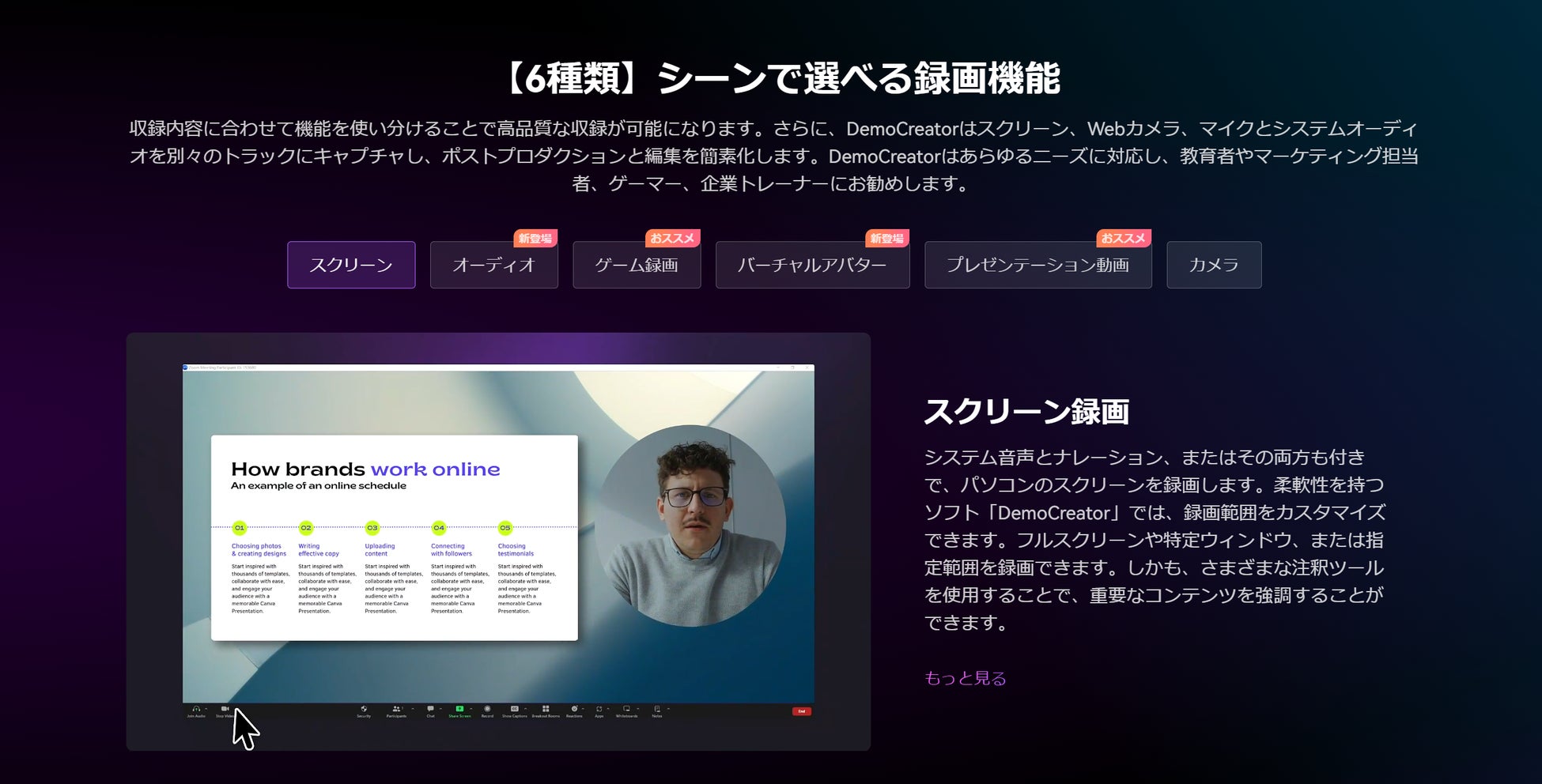Switch to the オーディオ tab
Viewport: 1542px width, 784px height.
494,265
